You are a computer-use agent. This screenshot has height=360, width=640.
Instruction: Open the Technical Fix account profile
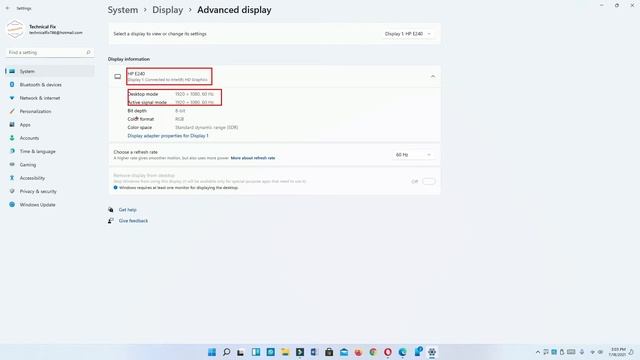(45, 29)
